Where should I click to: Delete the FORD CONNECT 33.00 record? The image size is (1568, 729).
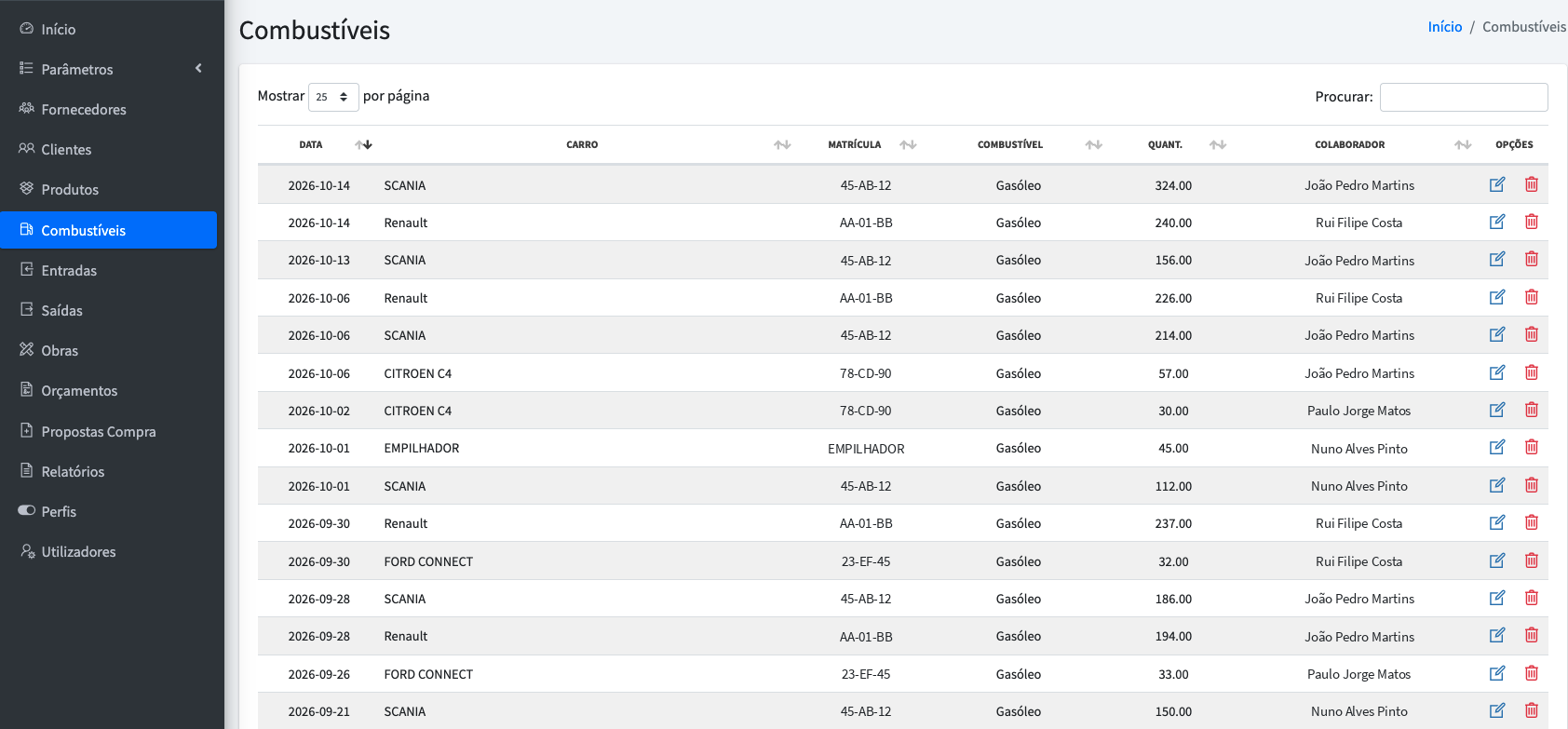pos(1532,673)
